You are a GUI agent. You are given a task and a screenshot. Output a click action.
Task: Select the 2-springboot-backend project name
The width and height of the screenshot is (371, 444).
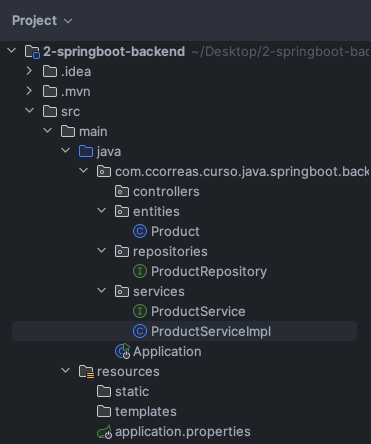pos(114,52)
